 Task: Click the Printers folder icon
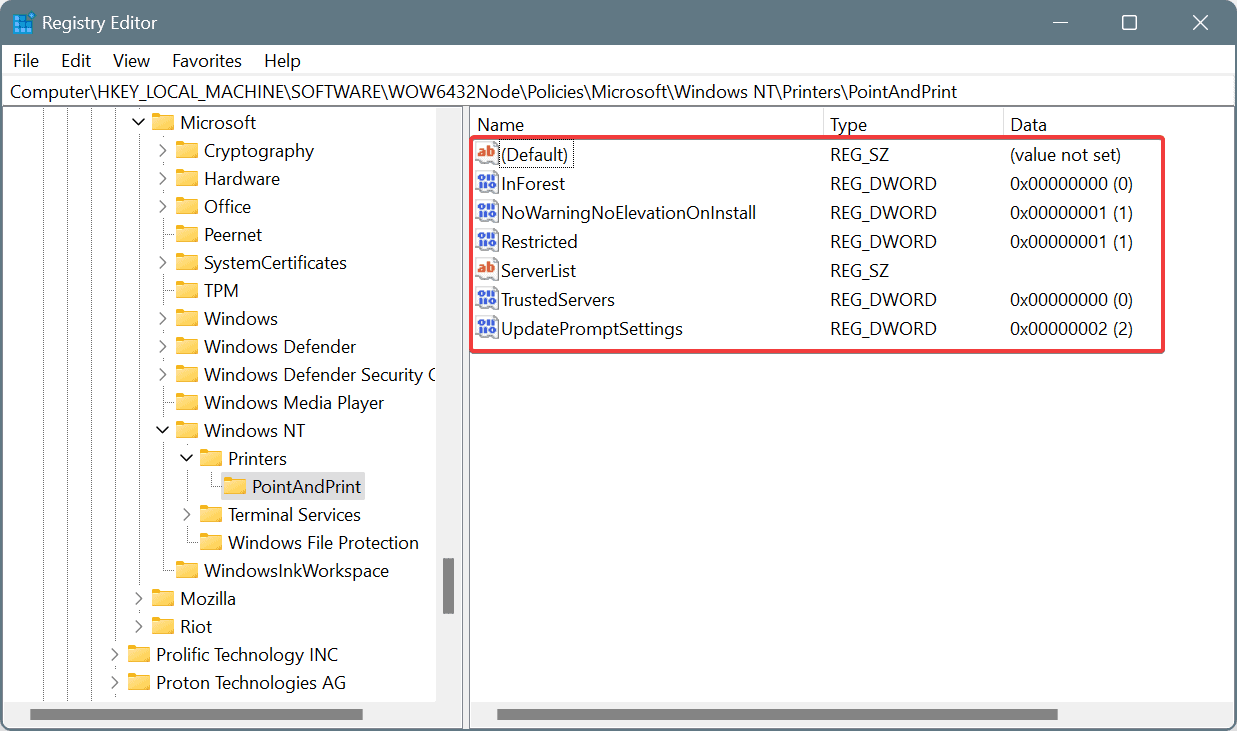pos(211,458)
